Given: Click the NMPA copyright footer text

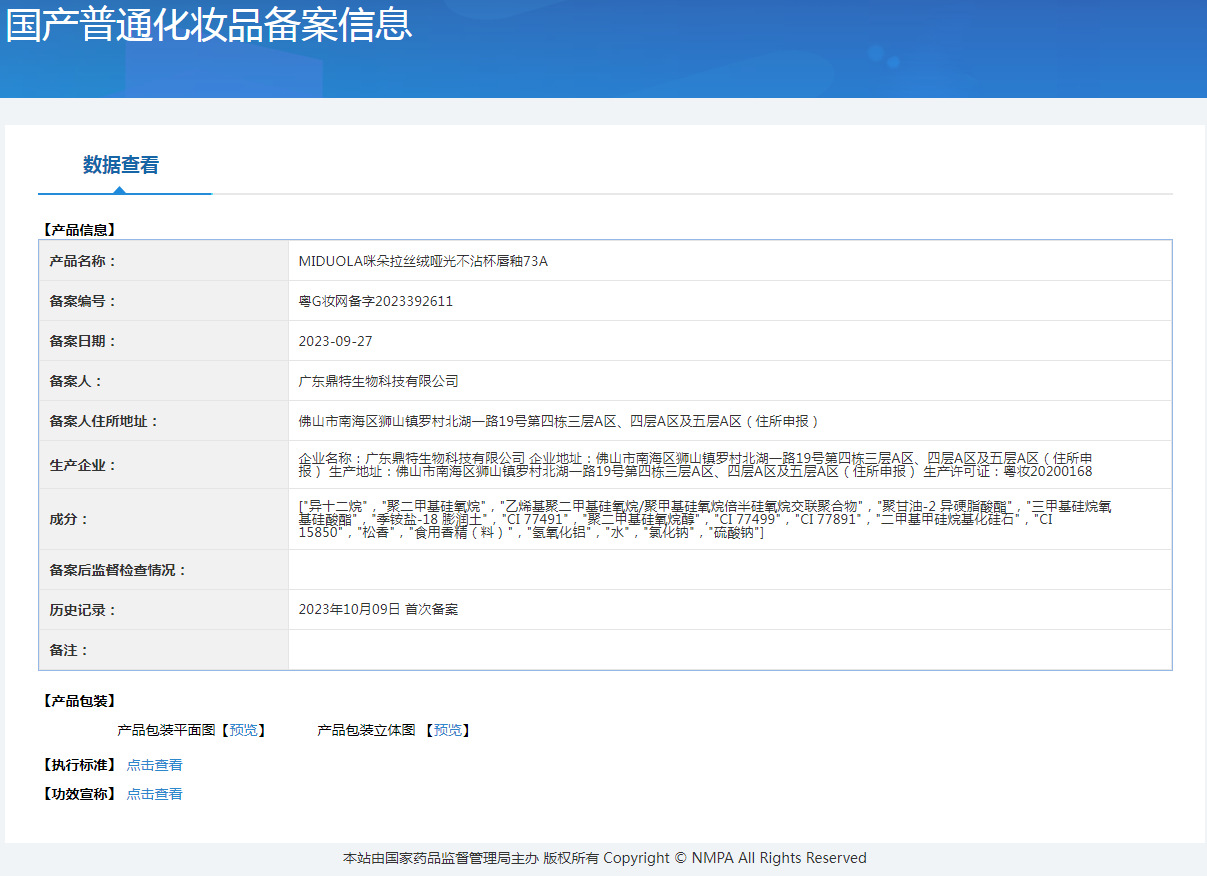Looking at the screenshot, I should 604,858.
